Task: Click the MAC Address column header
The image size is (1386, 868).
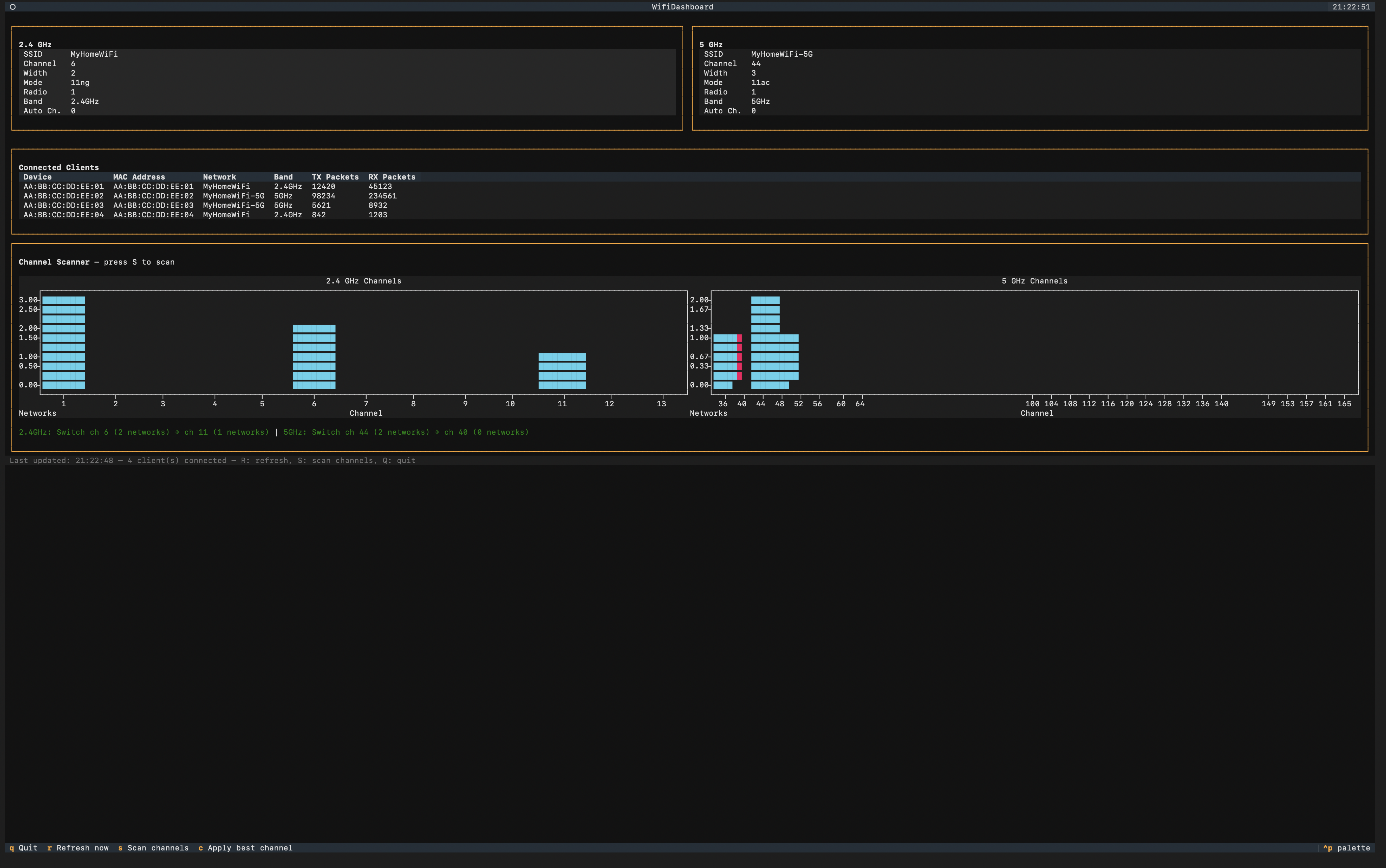Action: point(139,177)
